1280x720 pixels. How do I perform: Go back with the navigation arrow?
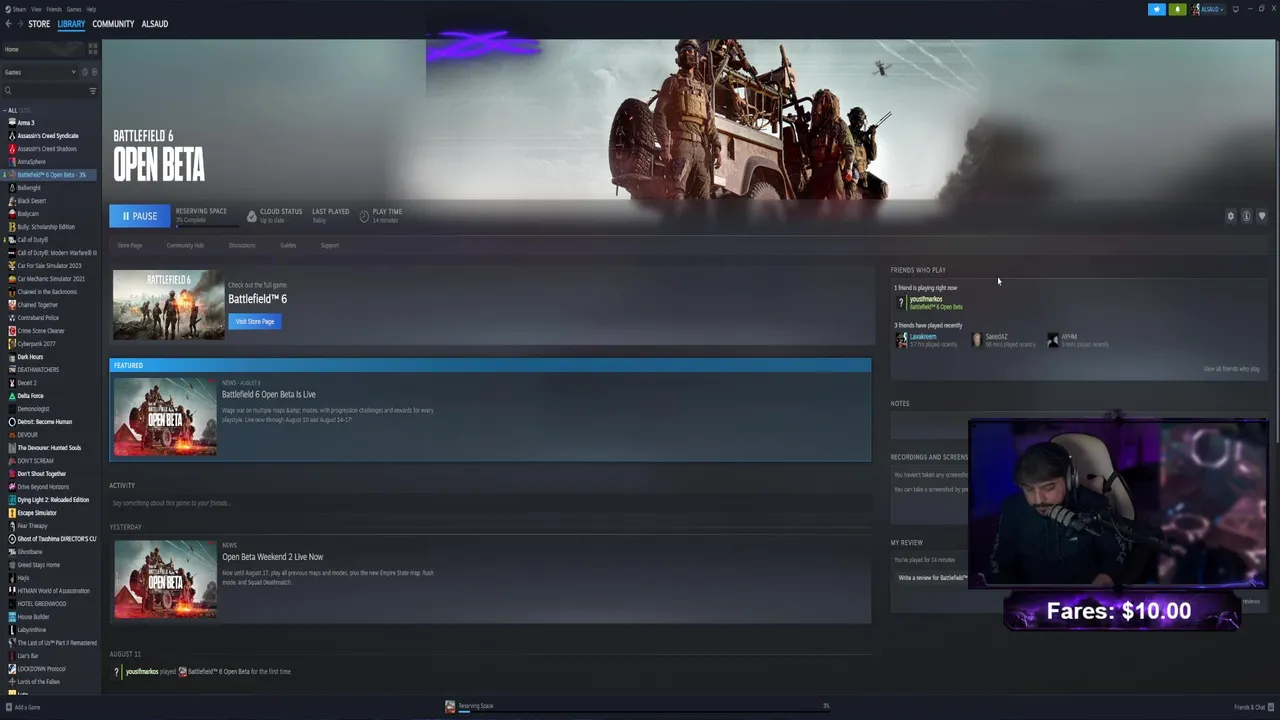8,24
